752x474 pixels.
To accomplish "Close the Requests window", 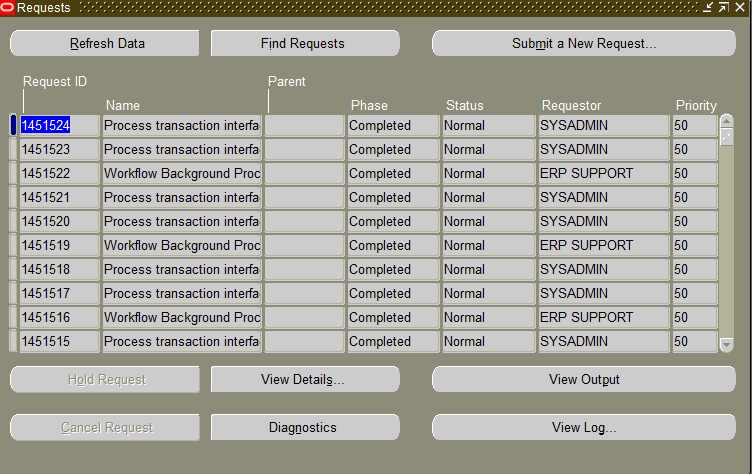I will point(739,7).
